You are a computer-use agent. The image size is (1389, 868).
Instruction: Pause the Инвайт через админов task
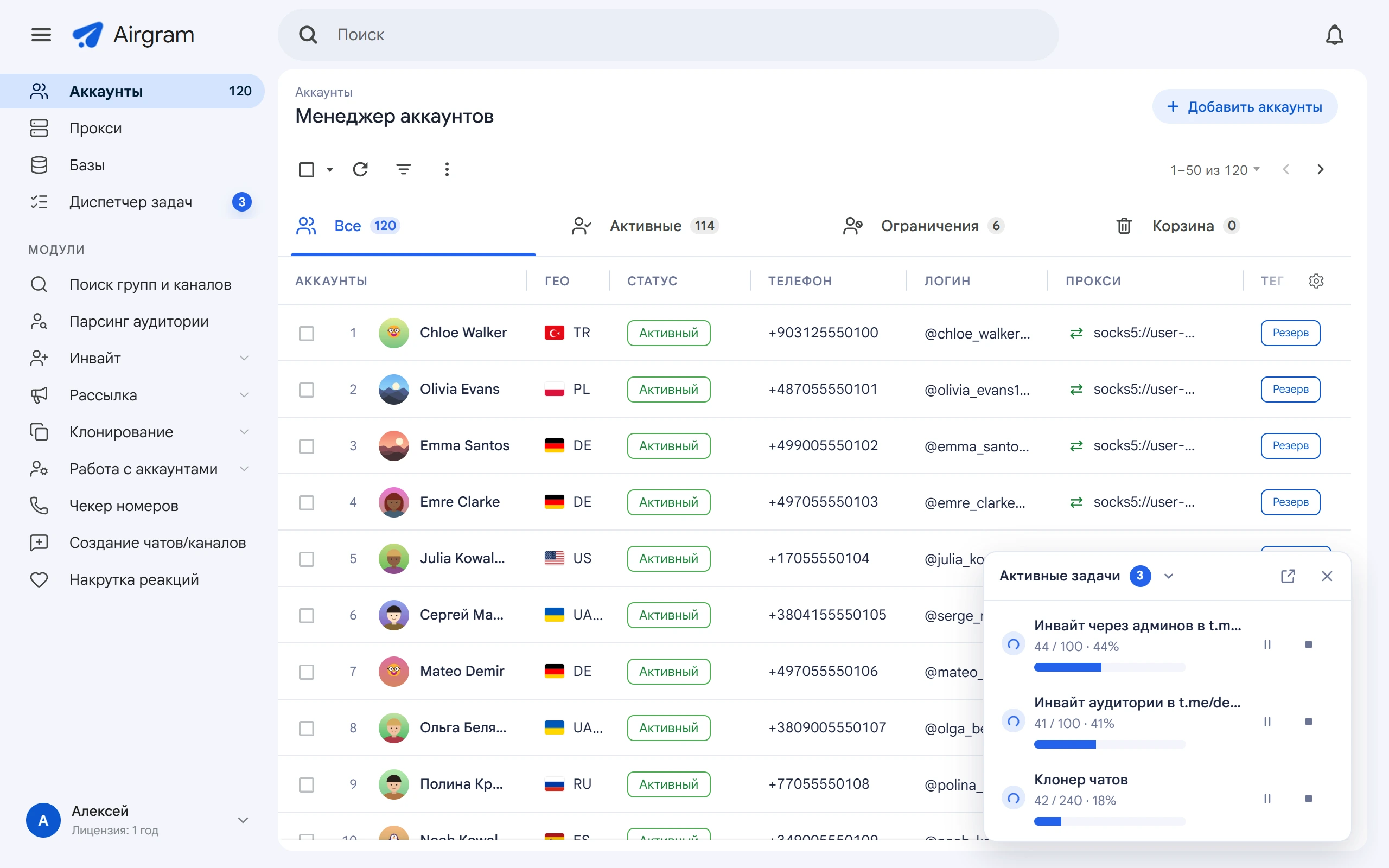(1267, 644)
